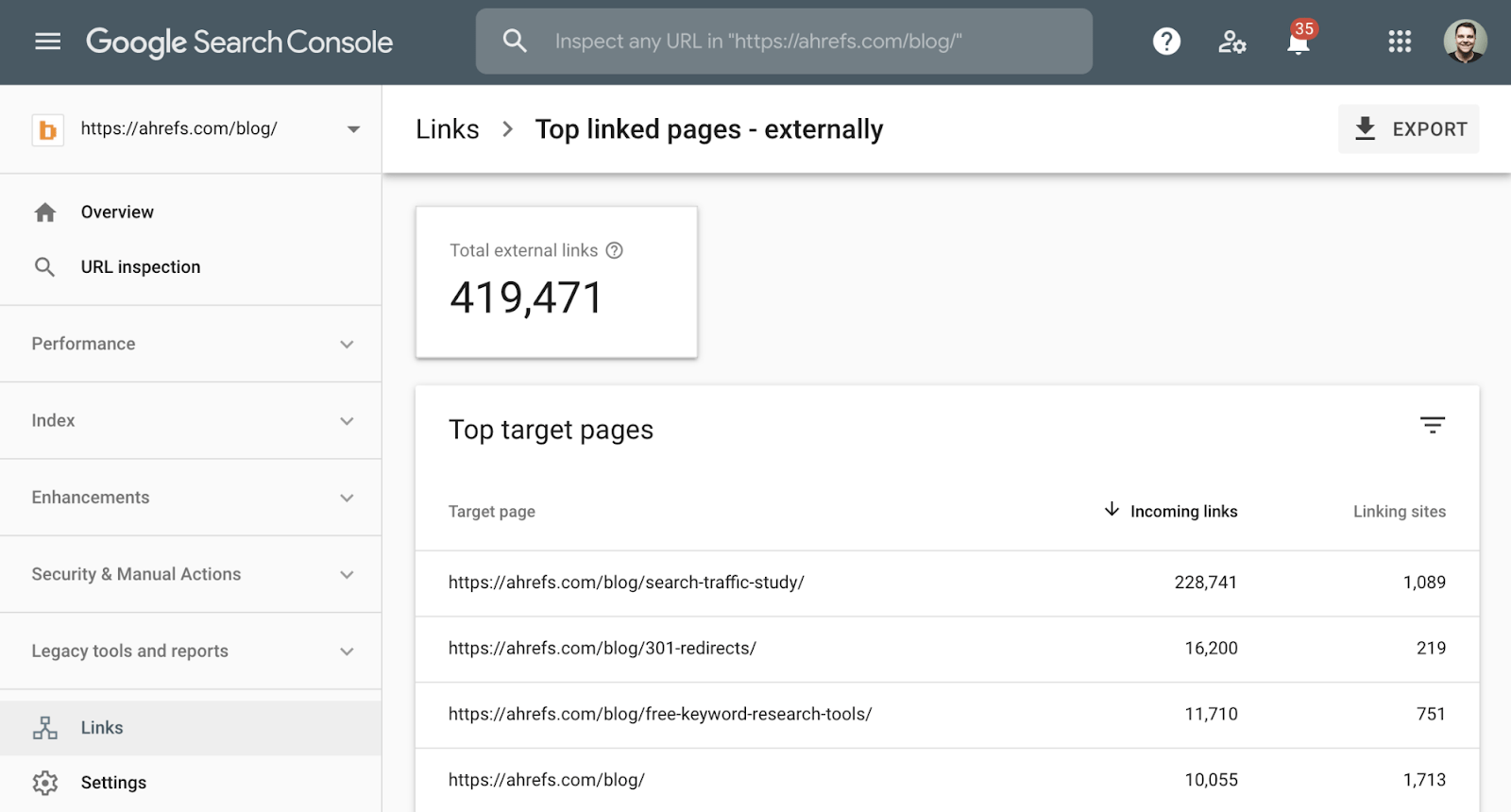Image resolution: width=1511 pixels, height=812 pixels.
Task: Click the URL inspection search field
Action: 784,42
